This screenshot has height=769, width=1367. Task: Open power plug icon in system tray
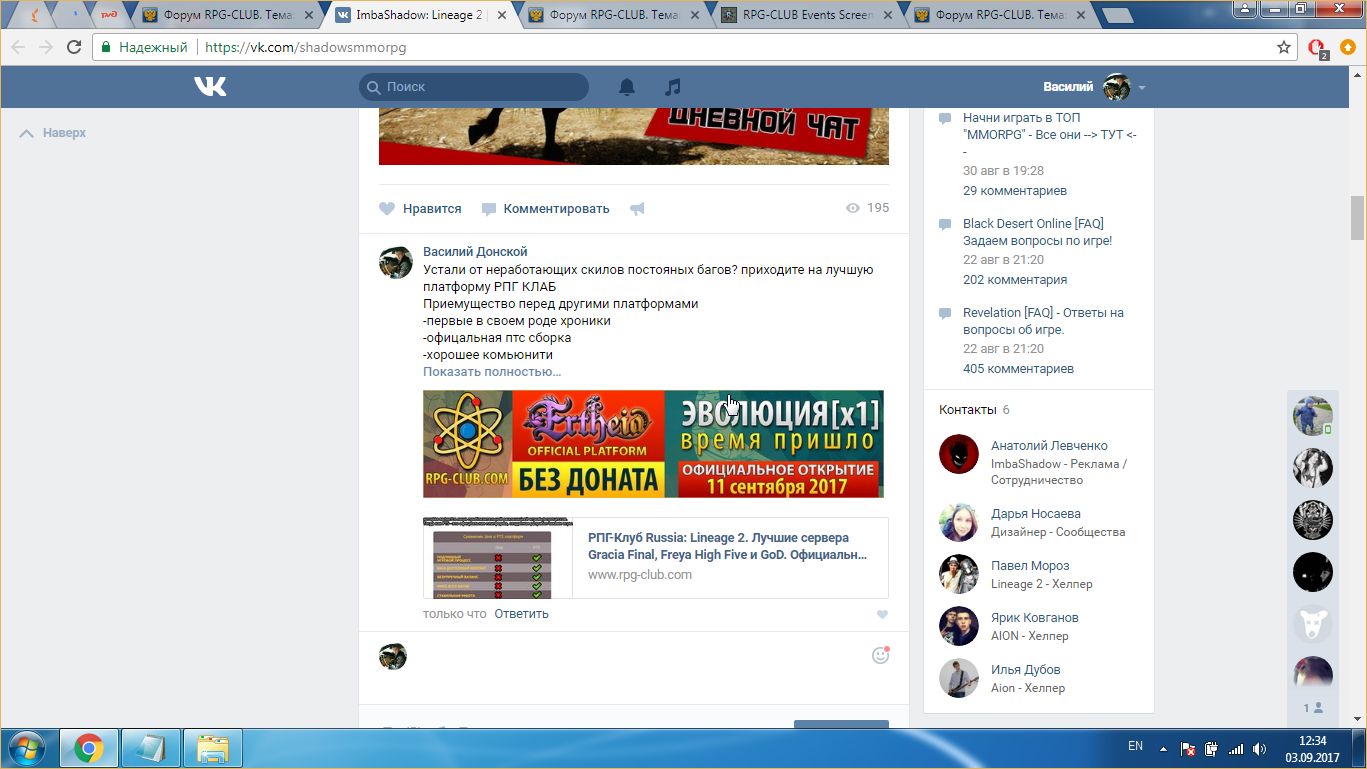pos(1211,748)
